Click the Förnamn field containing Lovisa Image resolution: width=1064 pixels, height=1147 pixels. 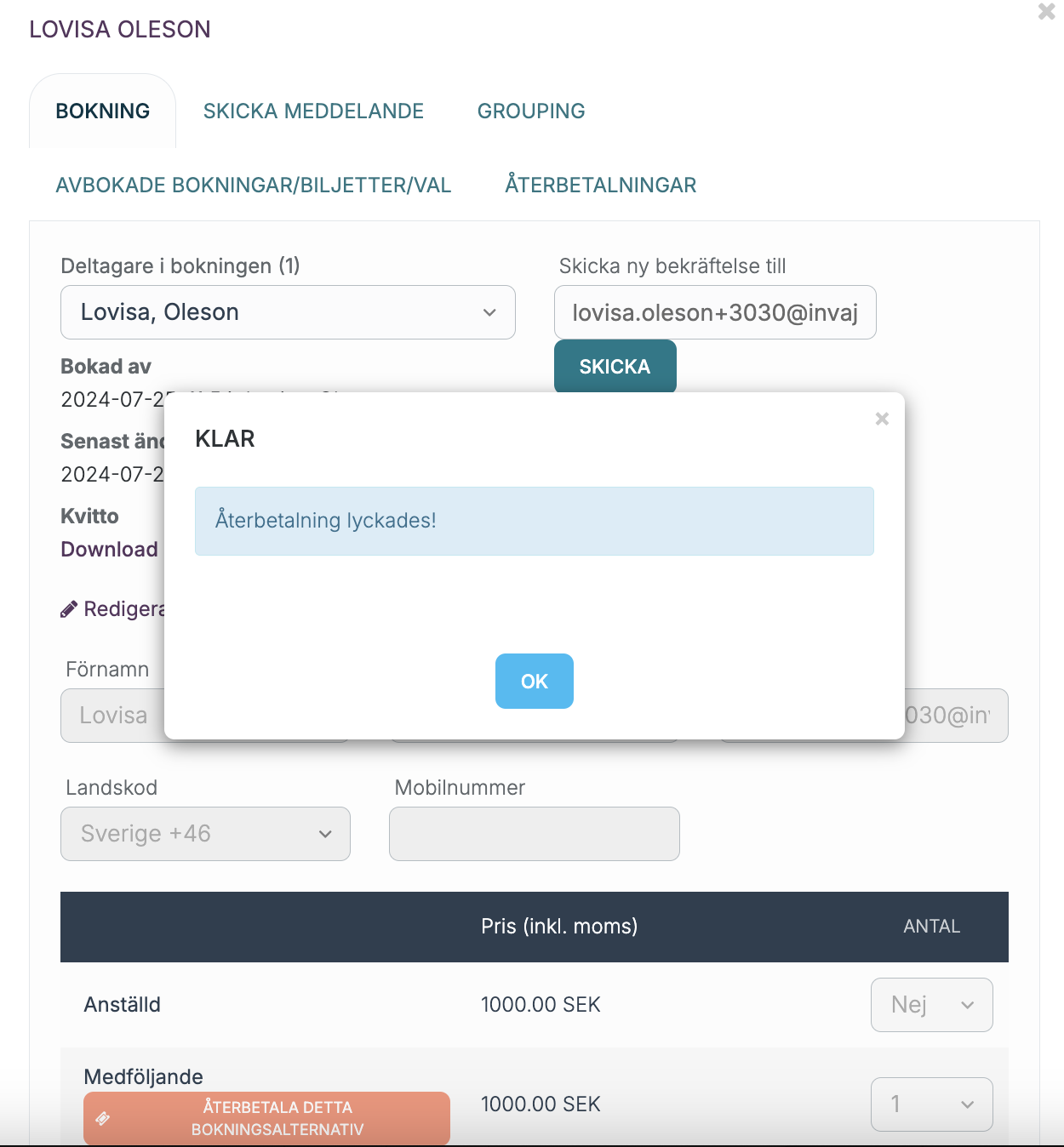click(x=112, y=716)
